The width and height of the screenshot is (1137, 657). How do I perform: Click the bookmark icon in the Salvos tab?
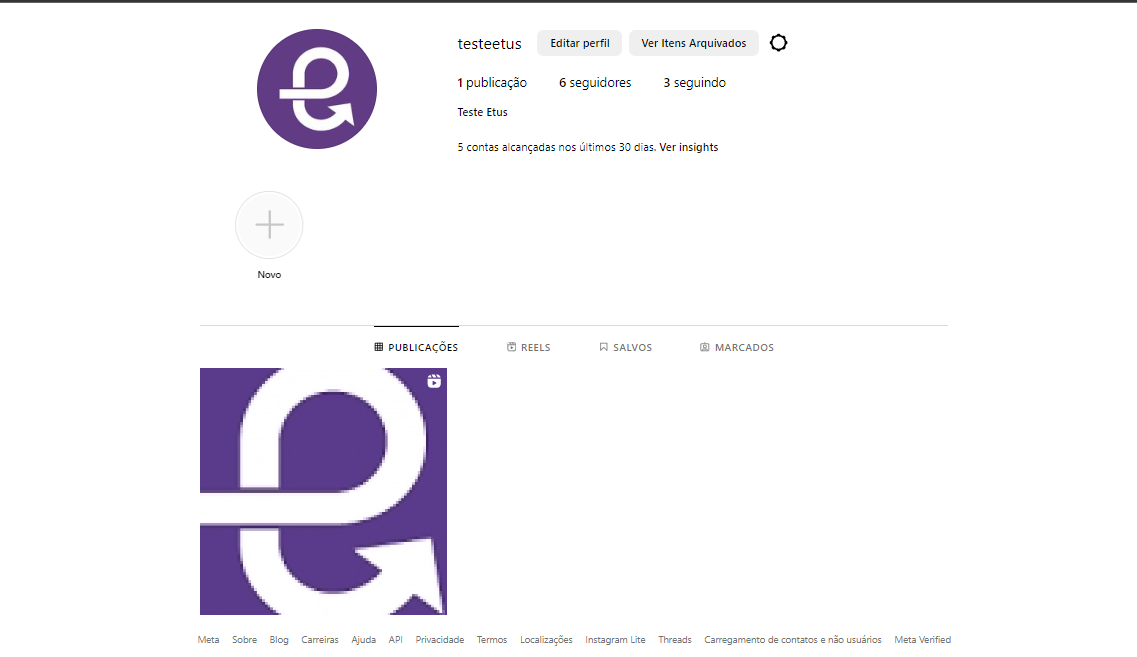(x=603, y=347)
